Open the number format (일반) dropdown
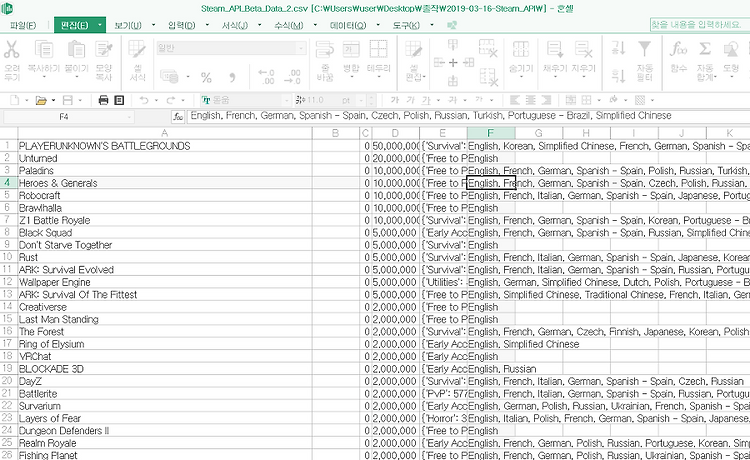The image size is (750, 460). 301,48
